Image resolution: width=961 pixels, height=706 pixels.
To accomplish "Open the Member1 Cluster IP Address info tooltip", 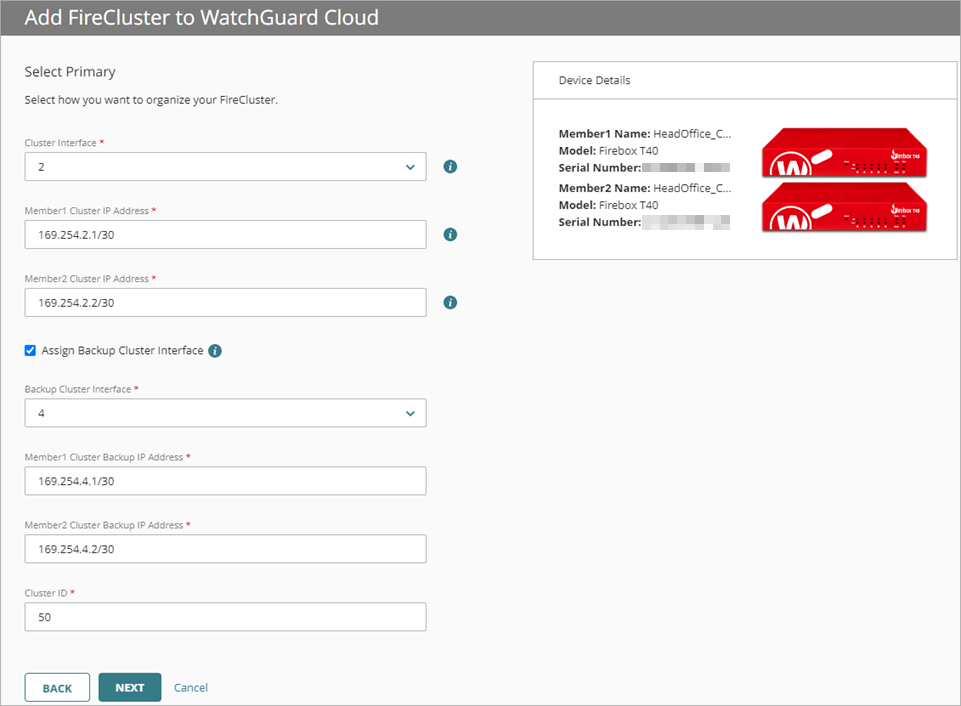I will pyautogui.click(x=449, y=234).
